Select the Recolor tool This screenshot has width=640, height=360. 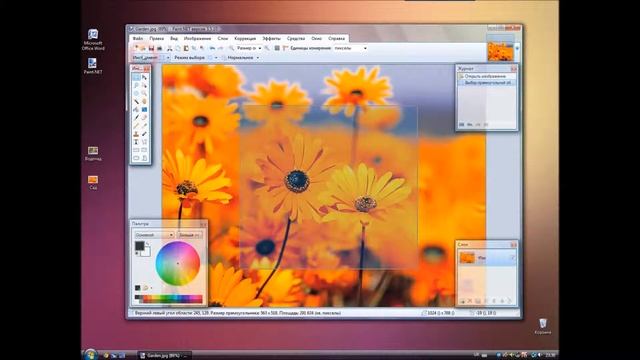[144, 134]
